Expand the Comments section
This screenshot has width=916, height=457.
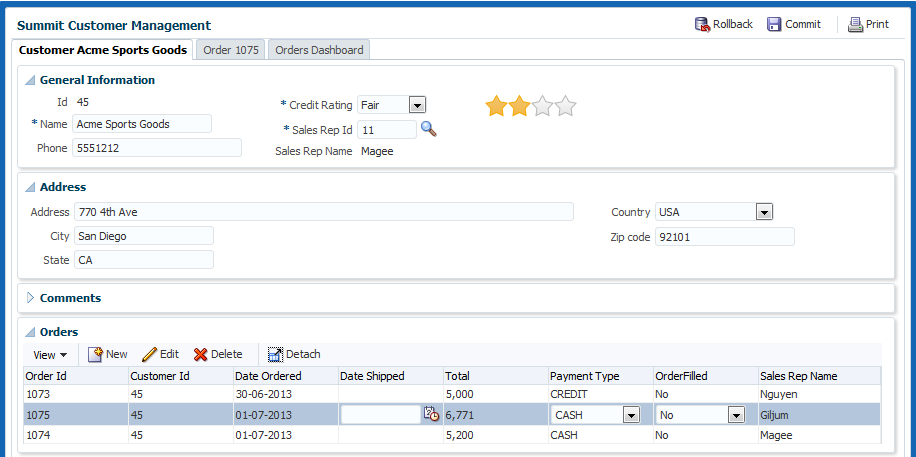pyautogui.click(x=31, y=298)
